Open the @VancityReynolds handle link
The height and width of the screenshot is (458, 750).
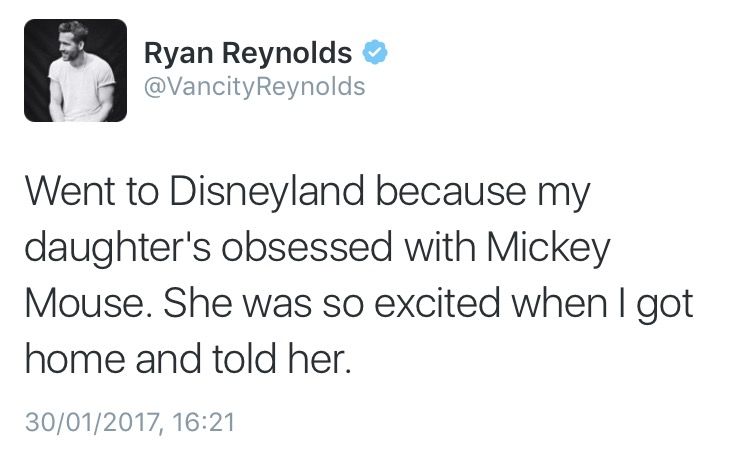tap(255, 87)
